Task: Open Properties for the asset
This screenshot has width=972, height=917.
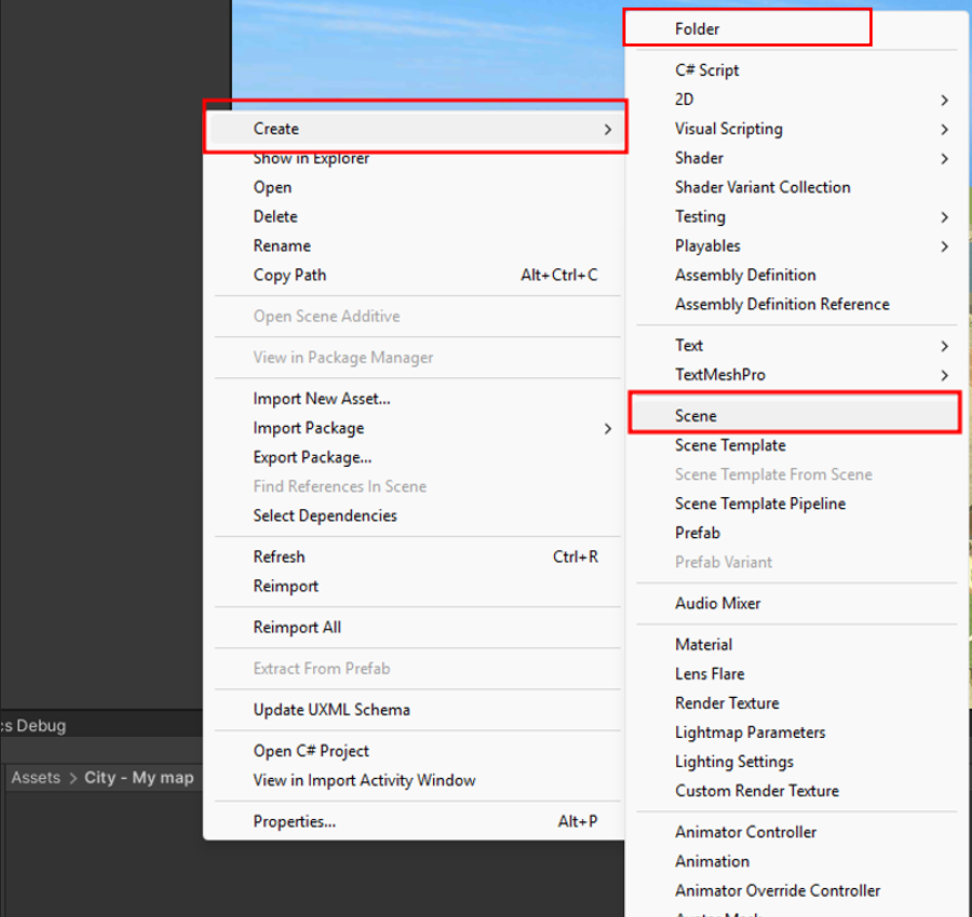Action: (294, 821)
